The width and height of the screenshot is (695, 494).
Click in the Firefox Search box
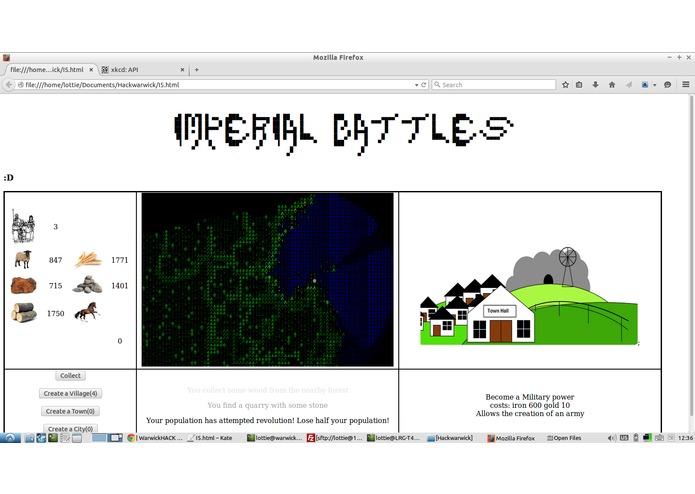494,85
